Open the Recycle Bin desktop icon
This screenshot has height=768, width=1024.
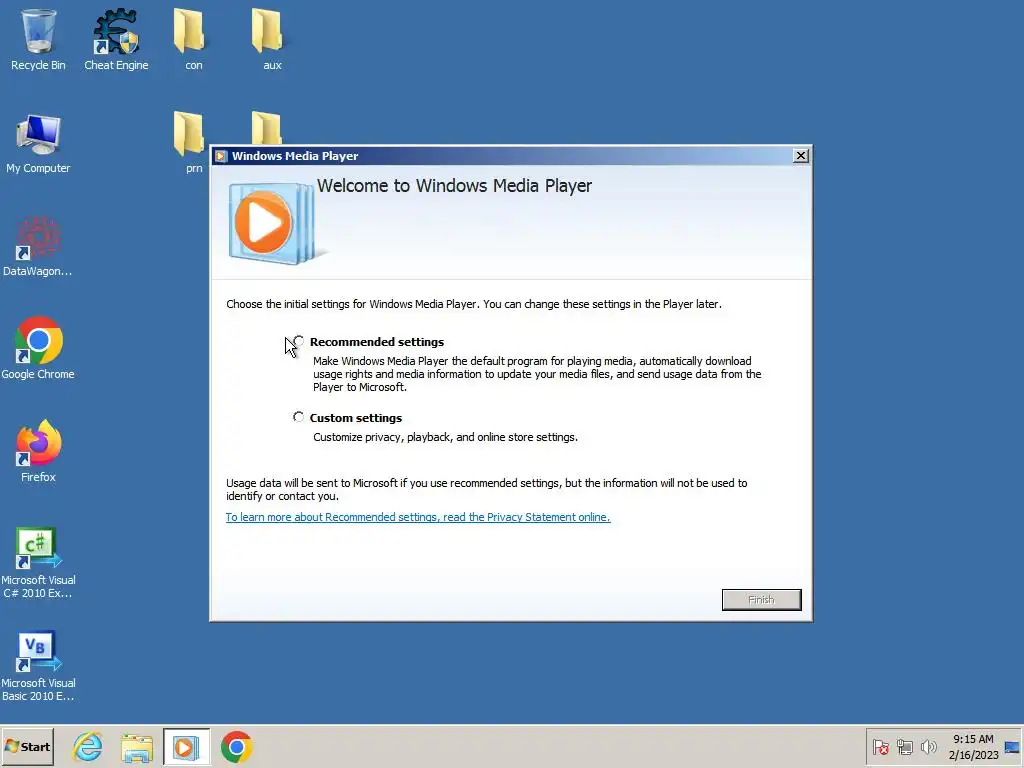[38, 39]
